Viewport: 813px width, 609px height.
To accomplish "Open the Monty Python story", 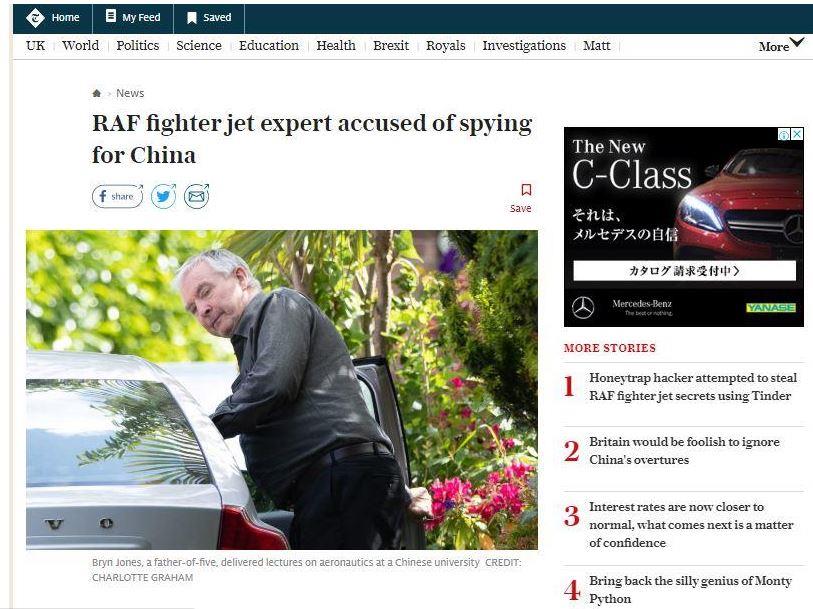I will pos(690,589).
